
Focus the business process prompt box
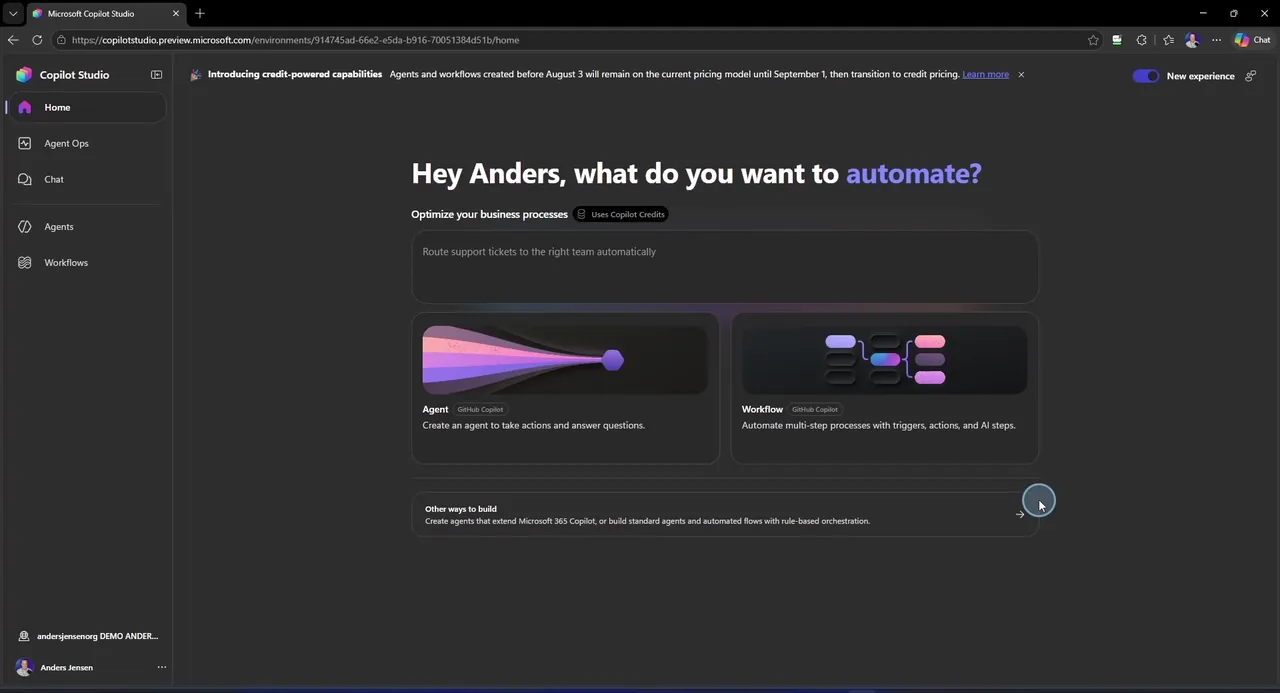725,267
